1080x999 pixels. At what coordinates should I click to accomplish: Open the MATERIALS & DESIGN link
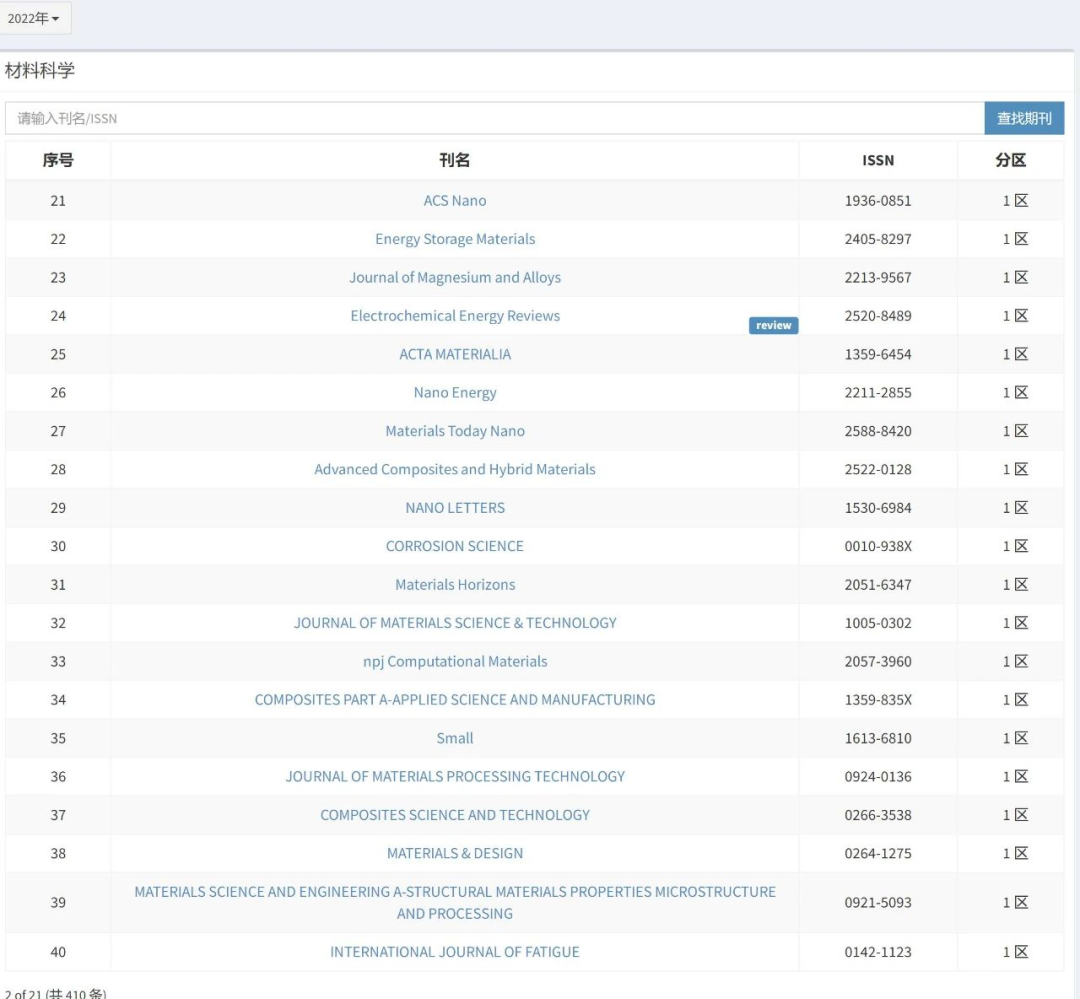tap(454, 853)
